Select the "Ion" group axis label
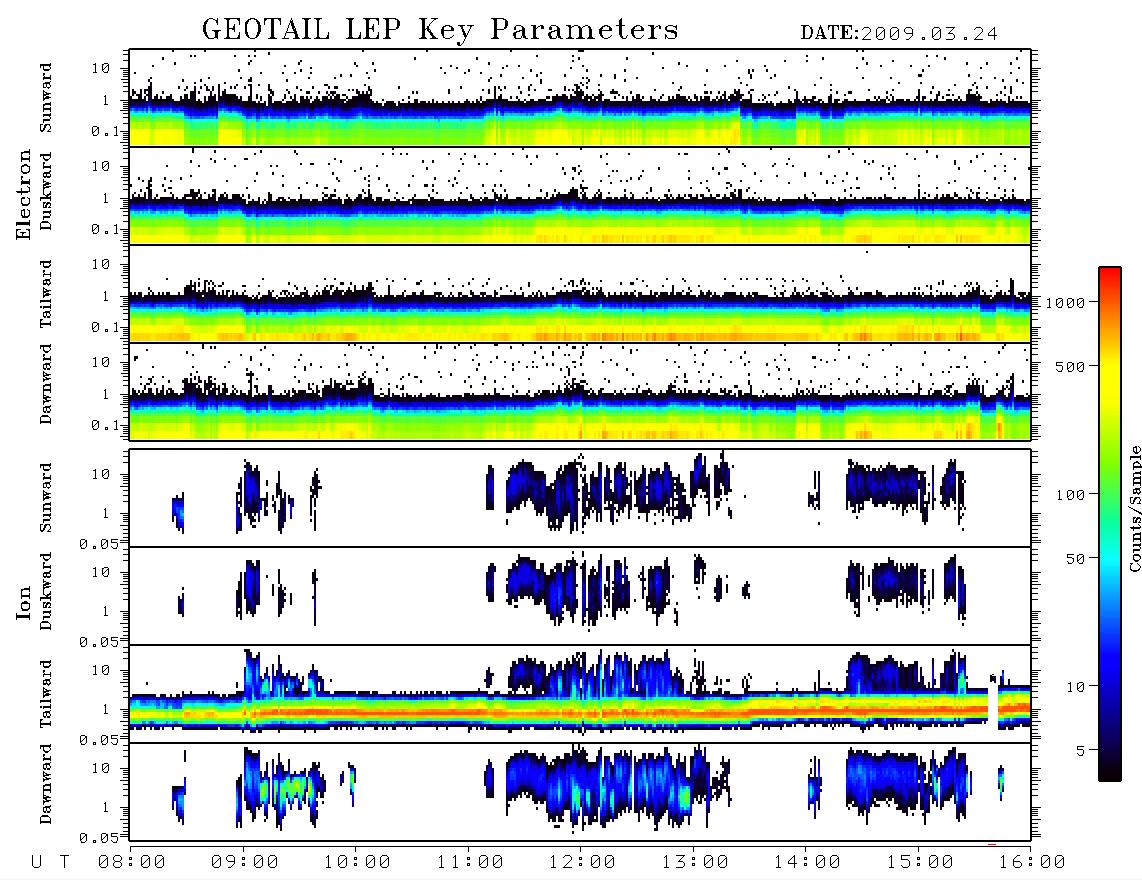The width and height of the screenshot is (1142, 880). point(24,604)
